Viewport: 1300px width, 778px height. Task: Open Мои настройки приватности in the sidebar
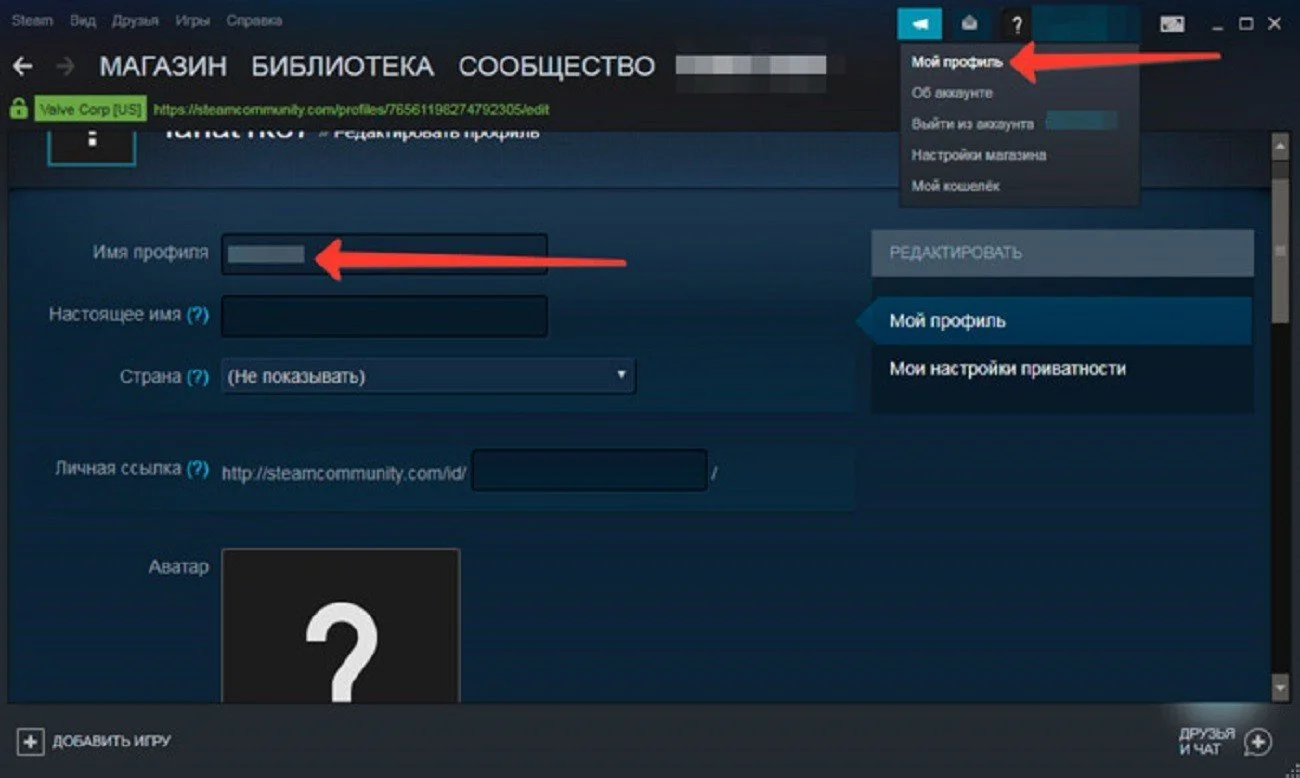coord(1007,369)
